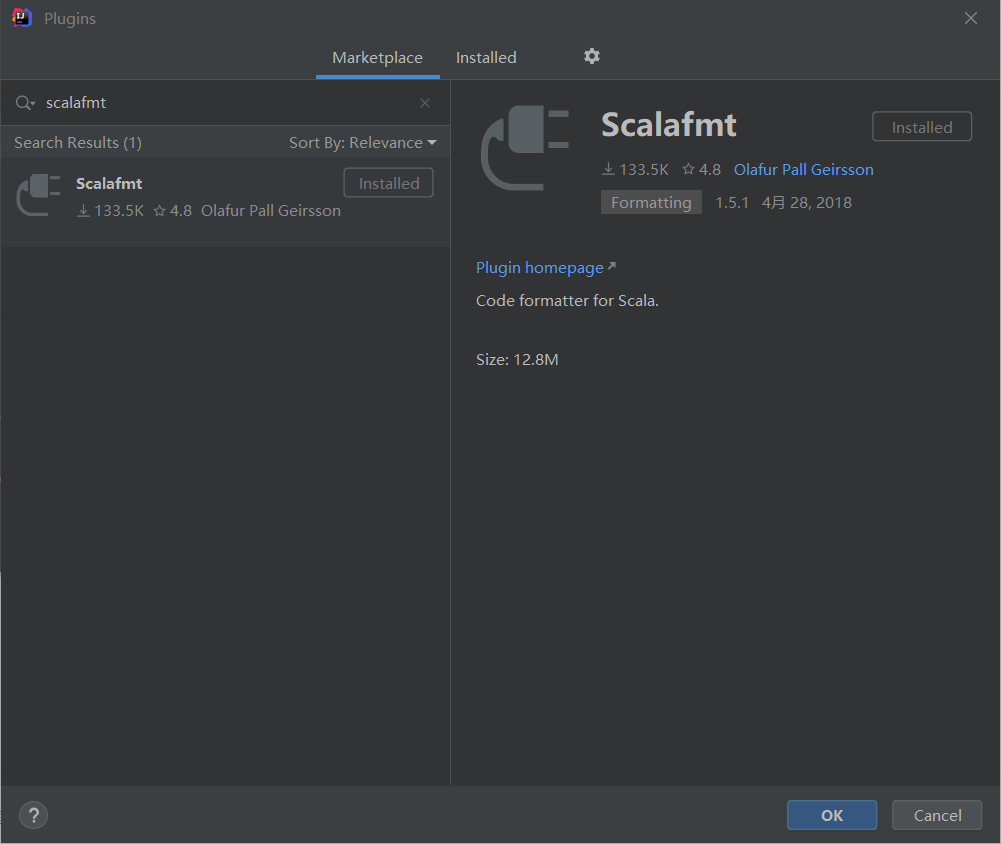Close the Plugins dialog window
This screenshot has width=1001, height=844.
pos(970,18)
